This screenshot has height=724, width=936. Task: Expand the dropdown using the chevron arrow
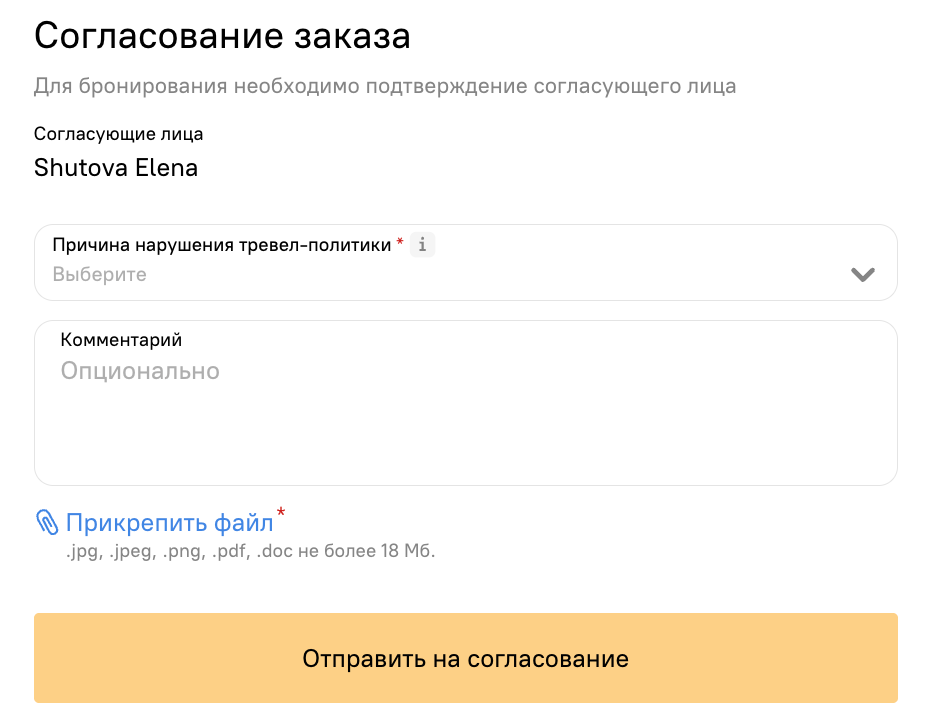(x=863, y=275)
